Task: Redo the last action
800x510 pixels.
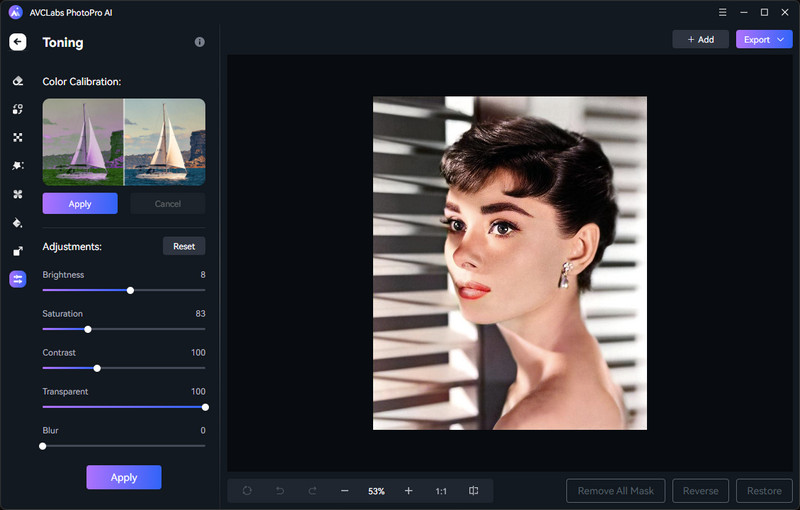Action: pos(312,491)
